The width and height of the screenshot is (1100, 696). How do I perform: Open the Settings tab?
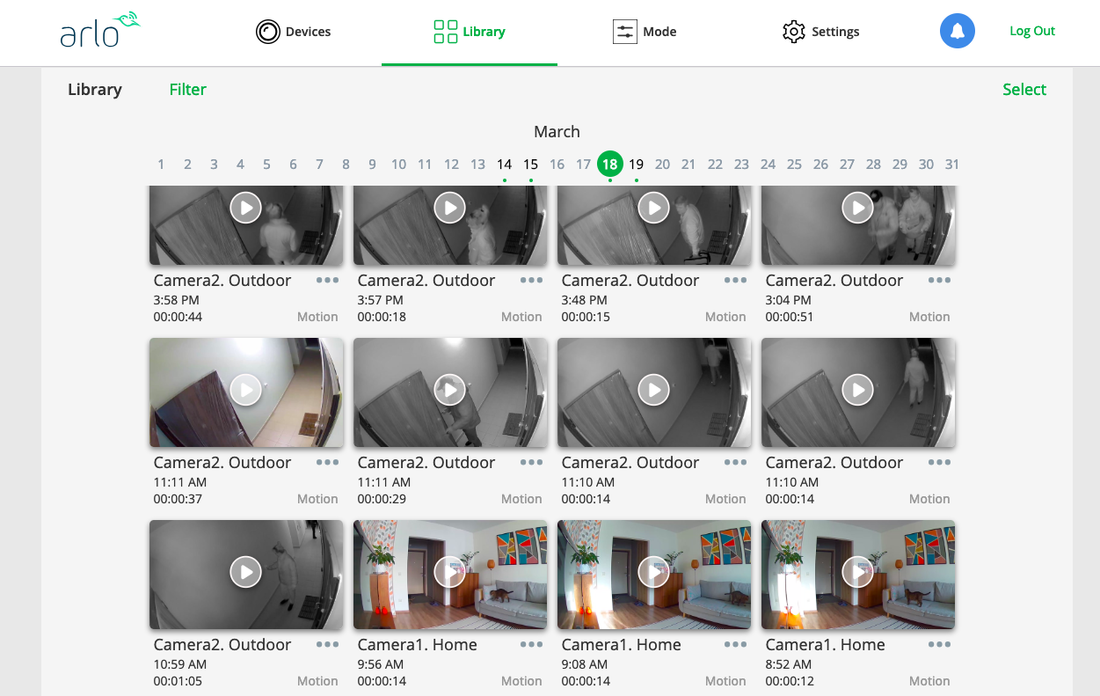point(821,32)
